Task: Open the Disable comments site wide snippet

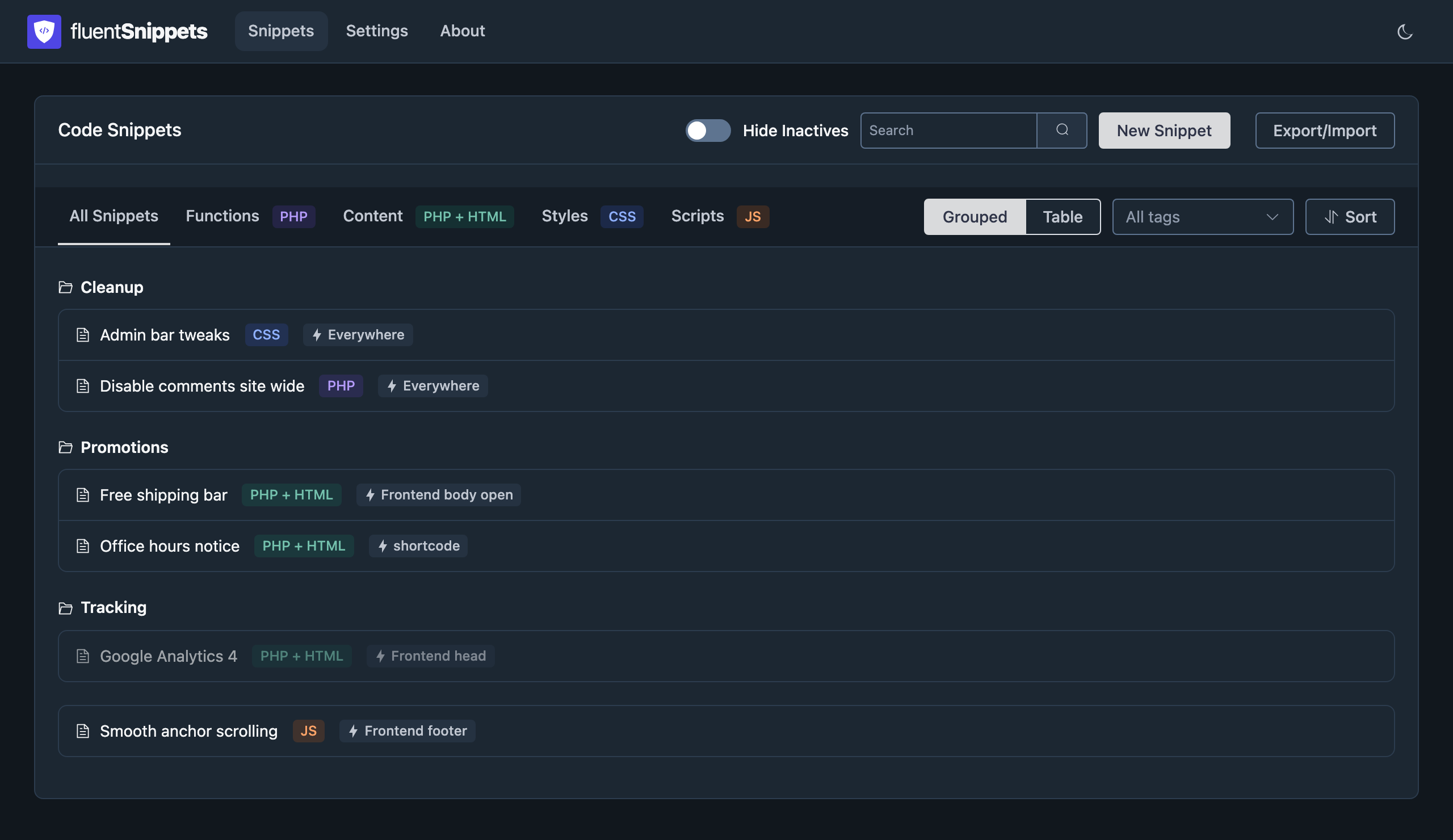Action: (726, 386)
